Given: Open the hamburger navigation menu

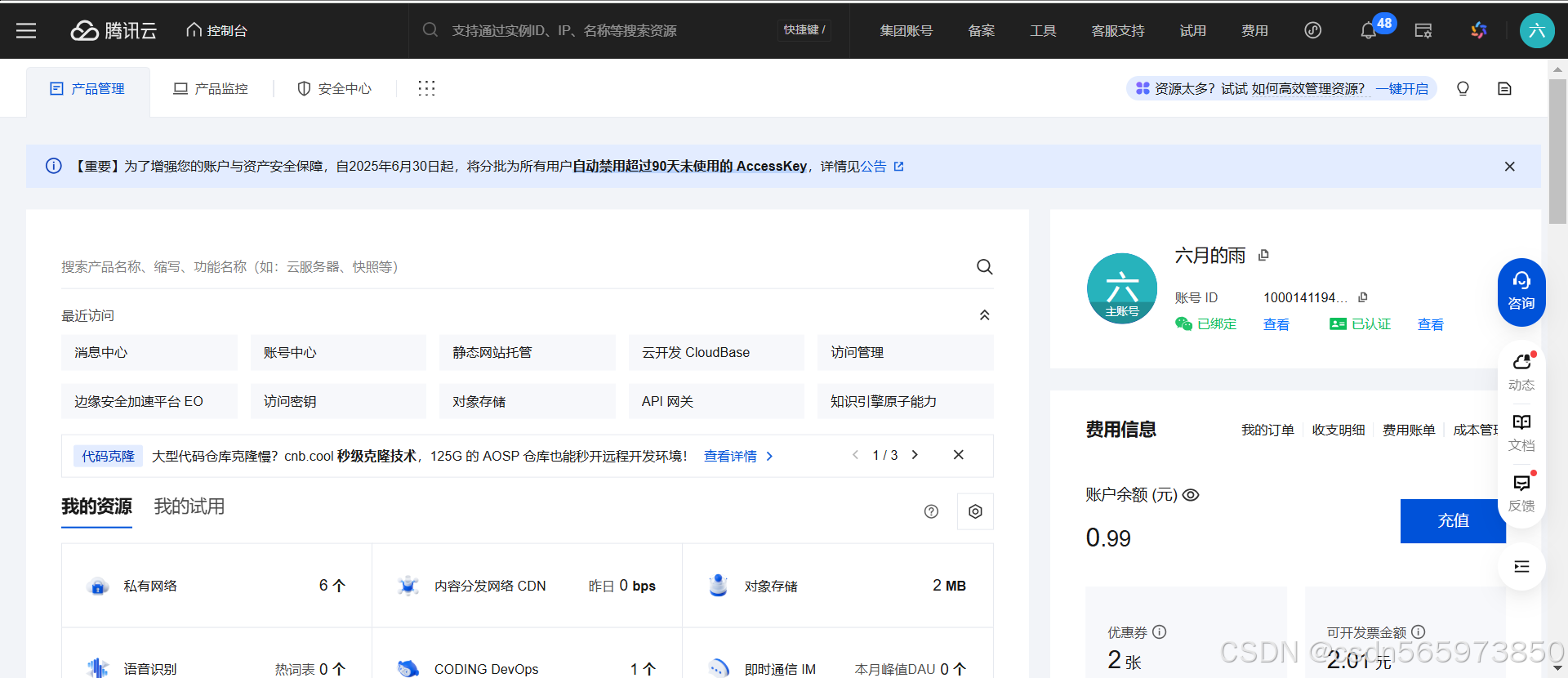Looking at the screenshot, I should point(26,30).
